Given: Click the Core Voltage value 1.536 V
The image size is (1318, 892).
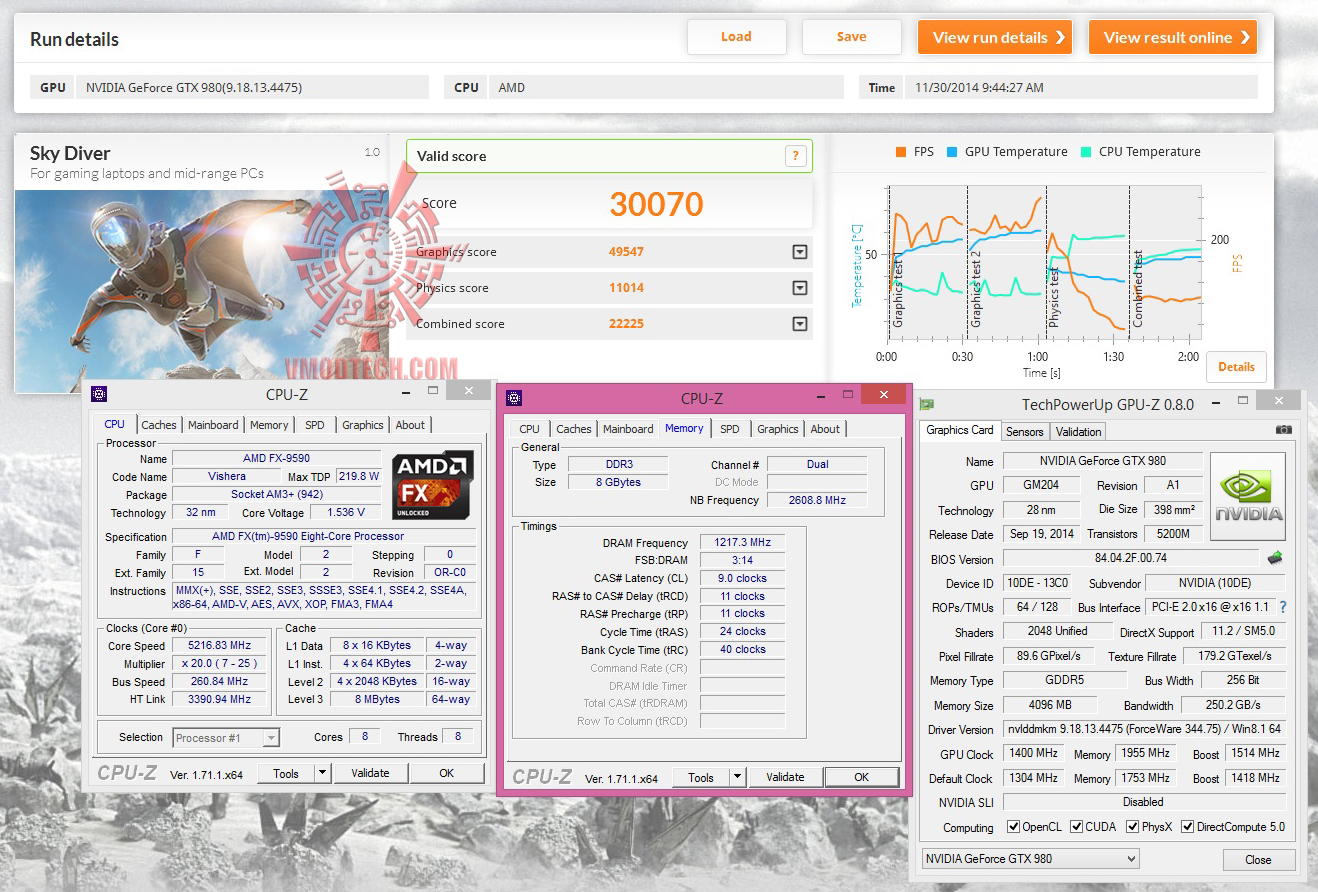Looking at the screenshot, I should (345, 512).
